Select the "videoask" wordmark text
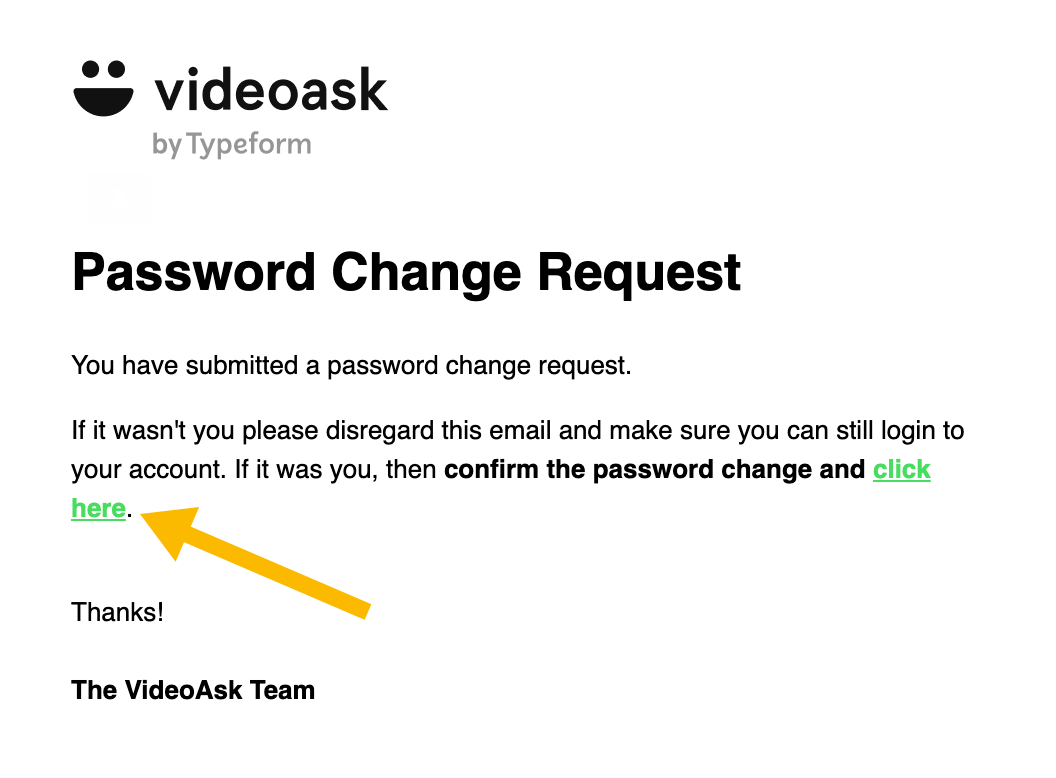This screenshot has height=778, width=1056. pos(271,90)
